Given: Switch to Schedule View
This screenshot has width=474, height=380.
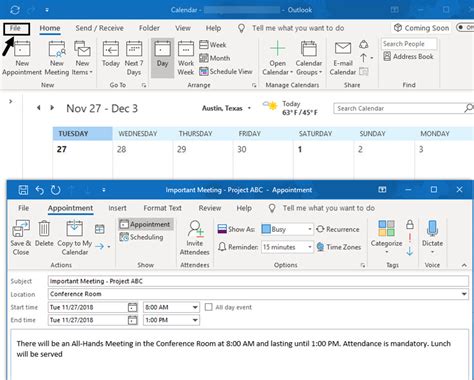Looking at the screenshot, I should coord(226,71).
